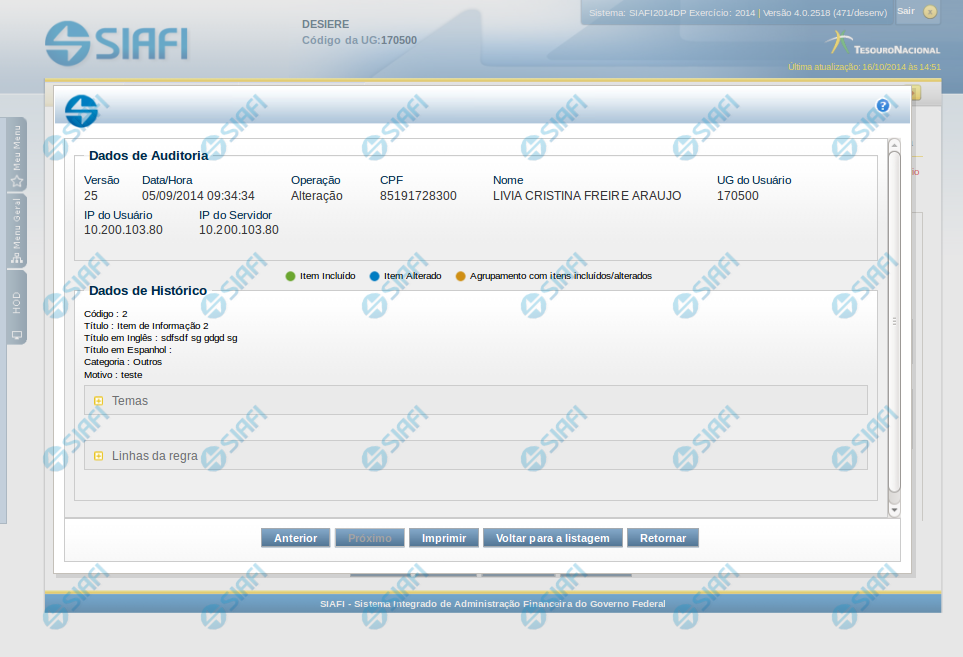The image size is (963, 657).
Task: Click the blue help question mark icon
Action: tap(883, 106)
